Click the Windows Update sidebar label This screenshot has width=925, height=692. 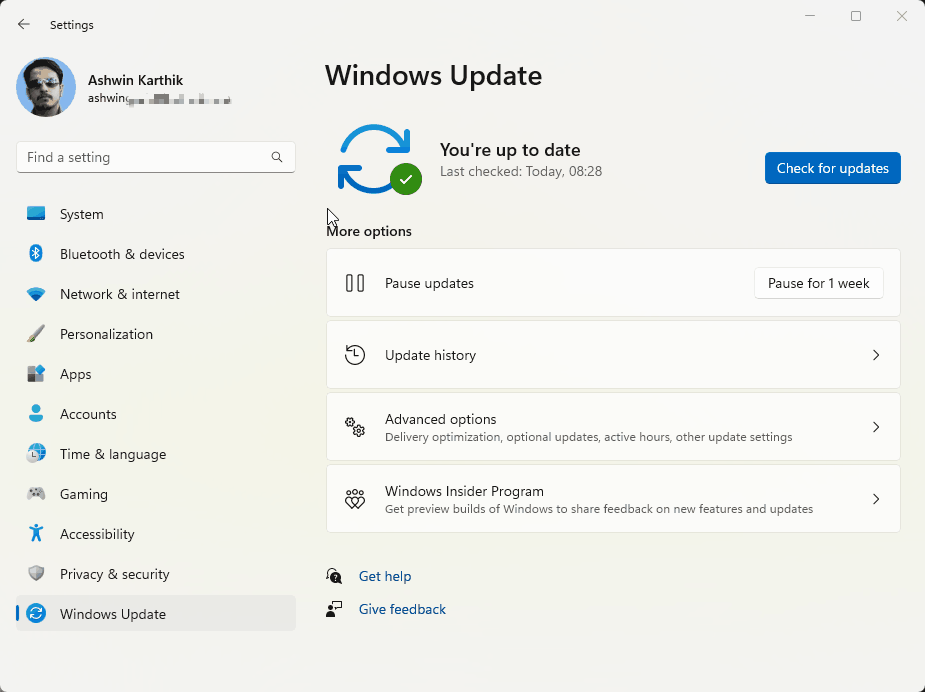point(113,614)
